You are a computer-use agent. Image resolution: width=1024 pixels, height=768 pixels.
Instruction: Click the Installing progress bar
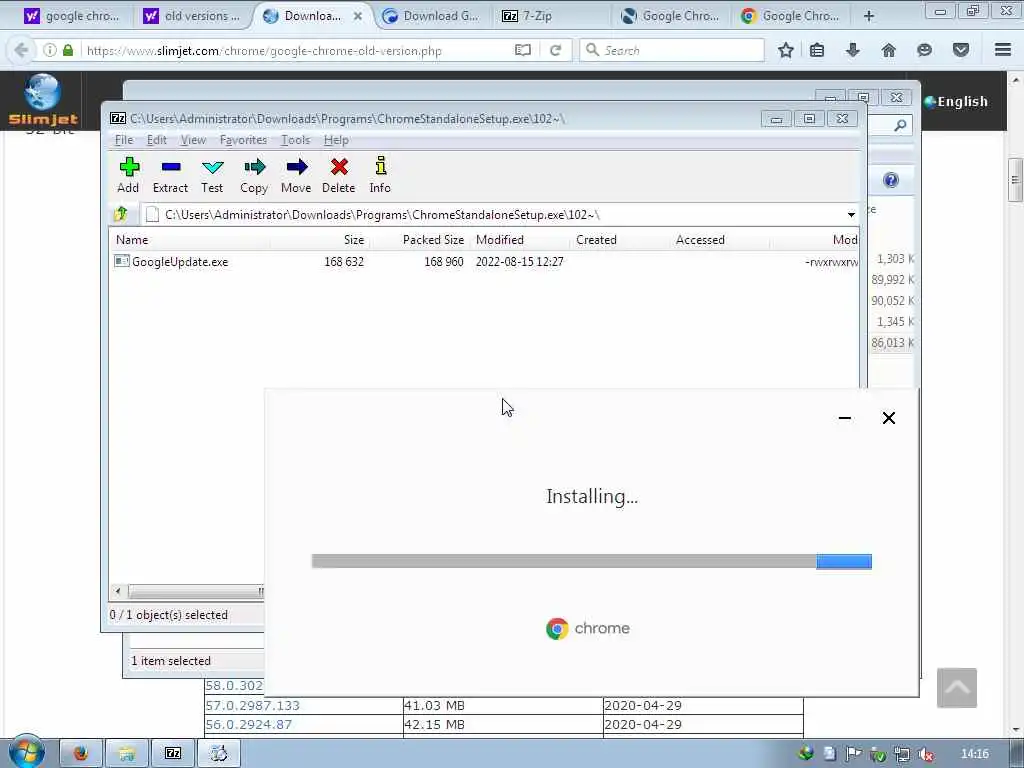592,562
